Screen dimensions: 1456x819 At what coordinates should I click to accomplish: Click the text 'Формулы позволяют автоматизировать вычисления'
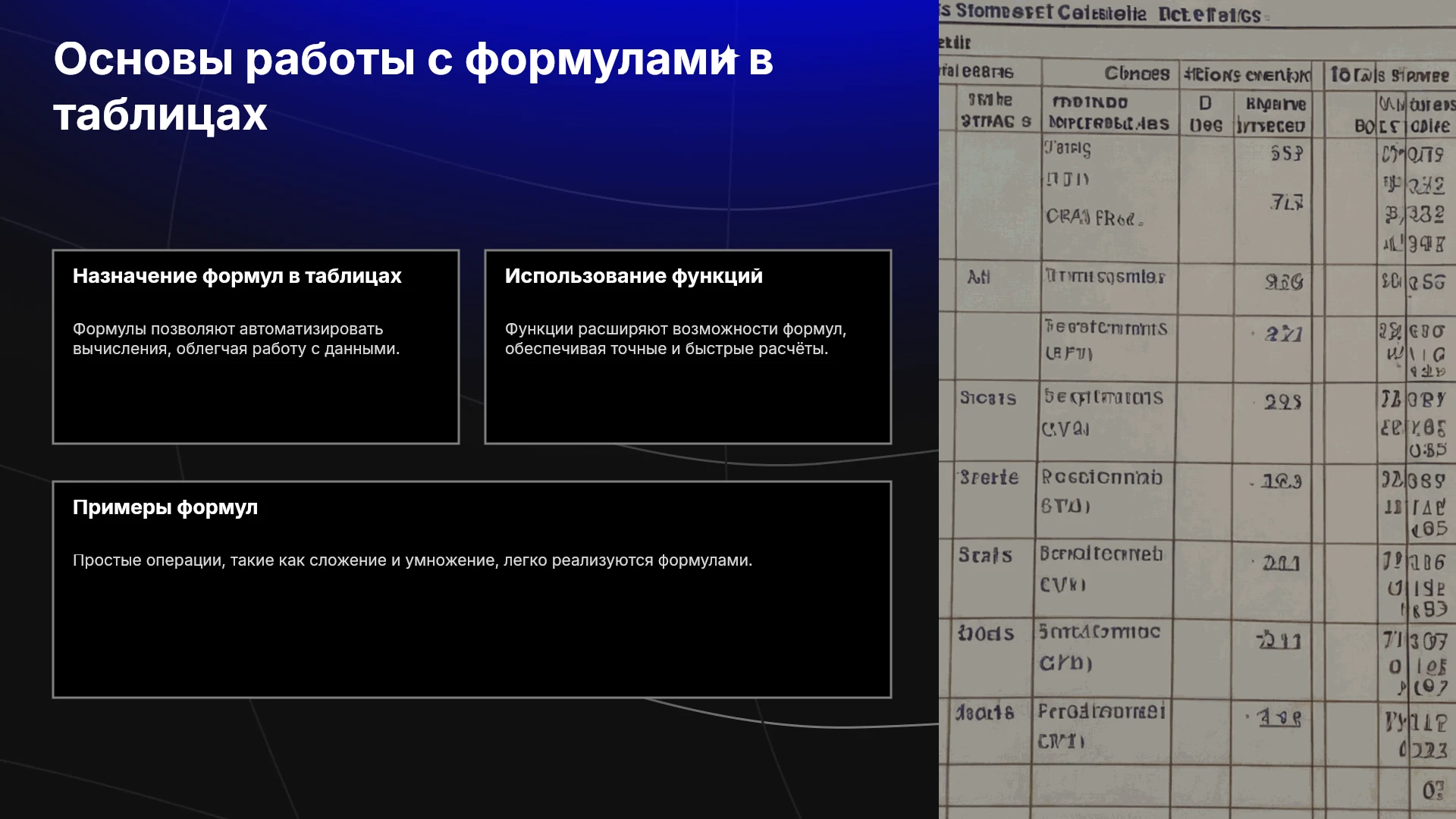(x=236, y=339)
